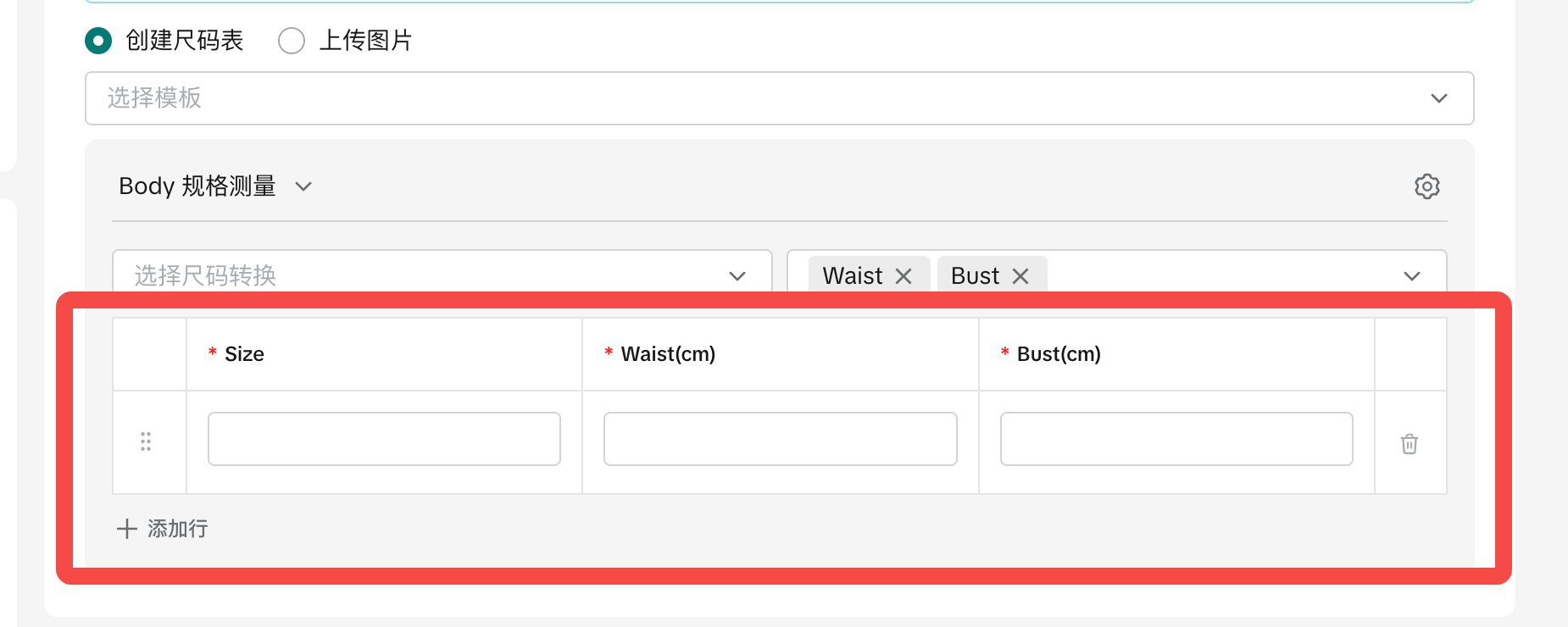Viewport: 1568px width, 627px height.
Task: Click the Size column header
Action: pyautogui.click(x=244, y=354)
